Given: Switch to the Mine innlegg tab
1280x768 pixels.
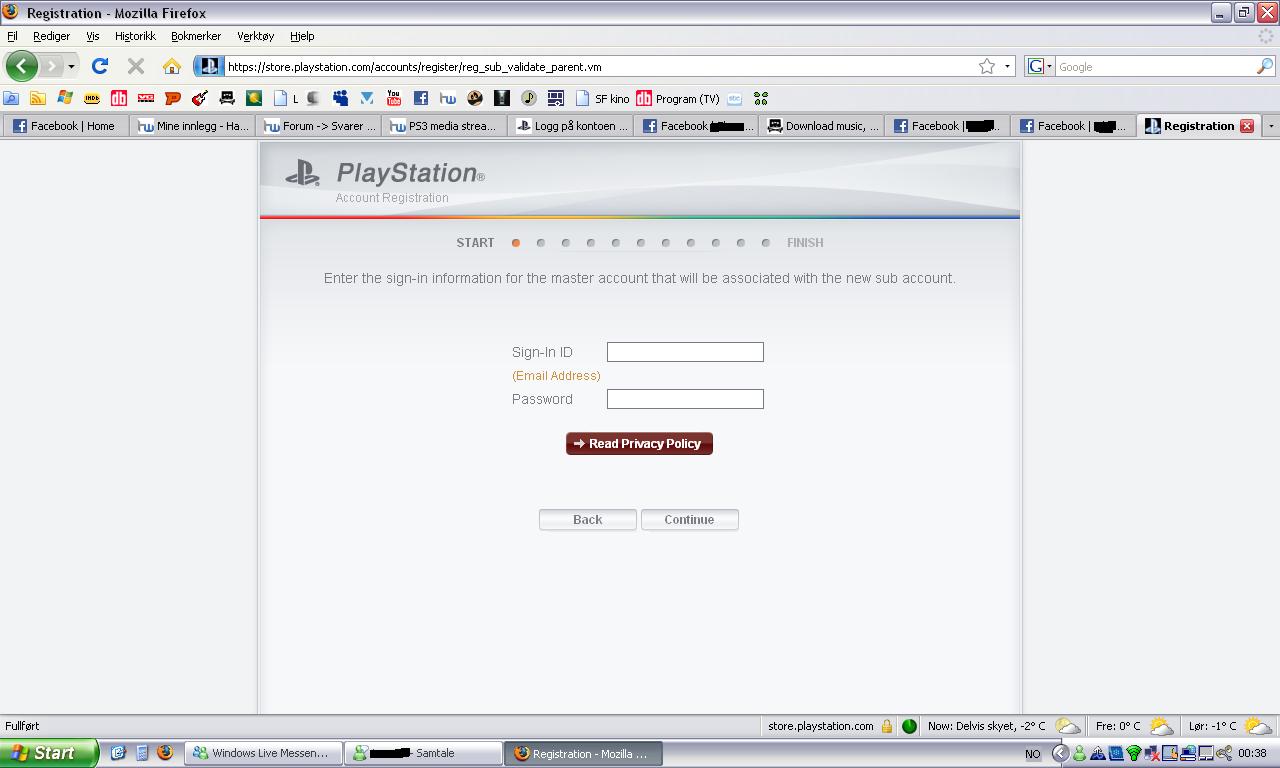Looking at the screenshot, I should coord(193,126).
